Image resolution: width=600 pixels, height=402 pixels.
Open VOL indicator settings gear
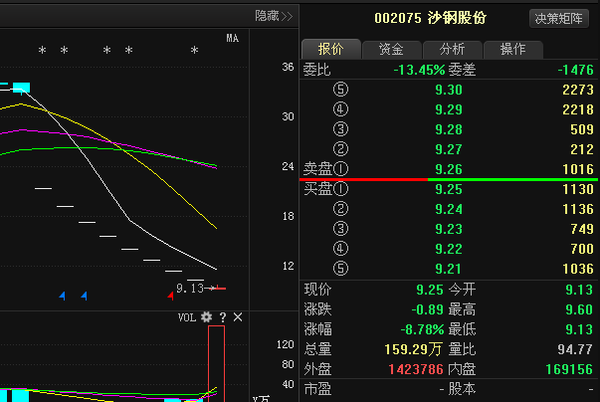point(206,317)
